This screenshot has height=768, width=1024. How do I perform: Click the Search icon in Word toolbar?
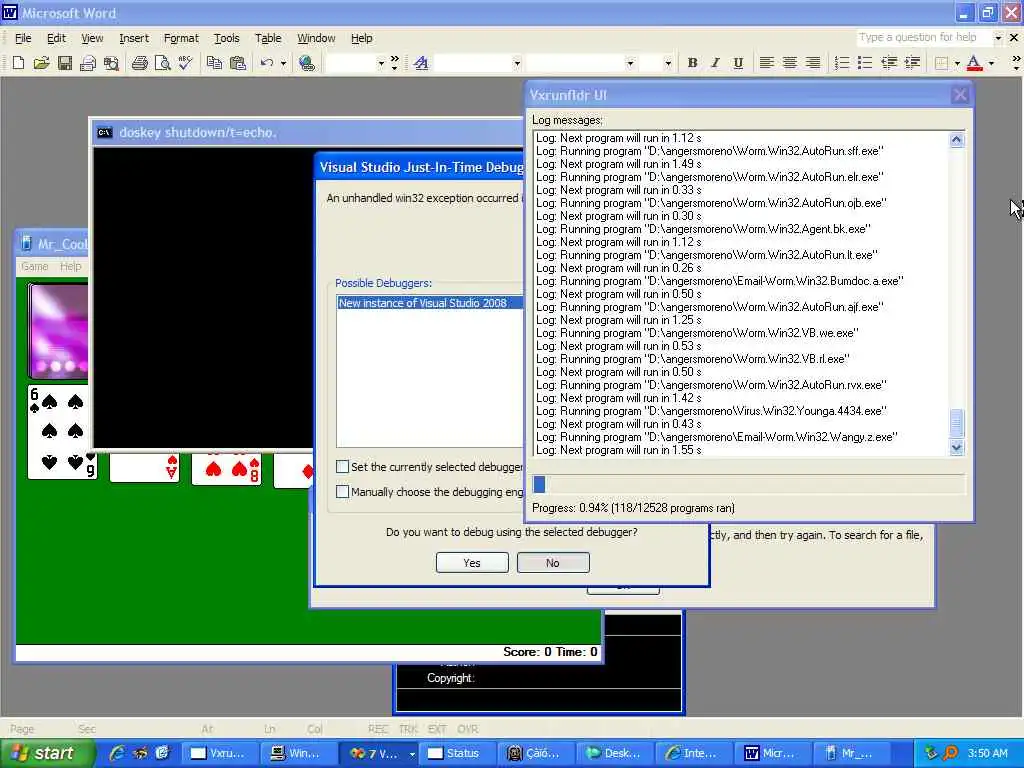pos(111,63)
